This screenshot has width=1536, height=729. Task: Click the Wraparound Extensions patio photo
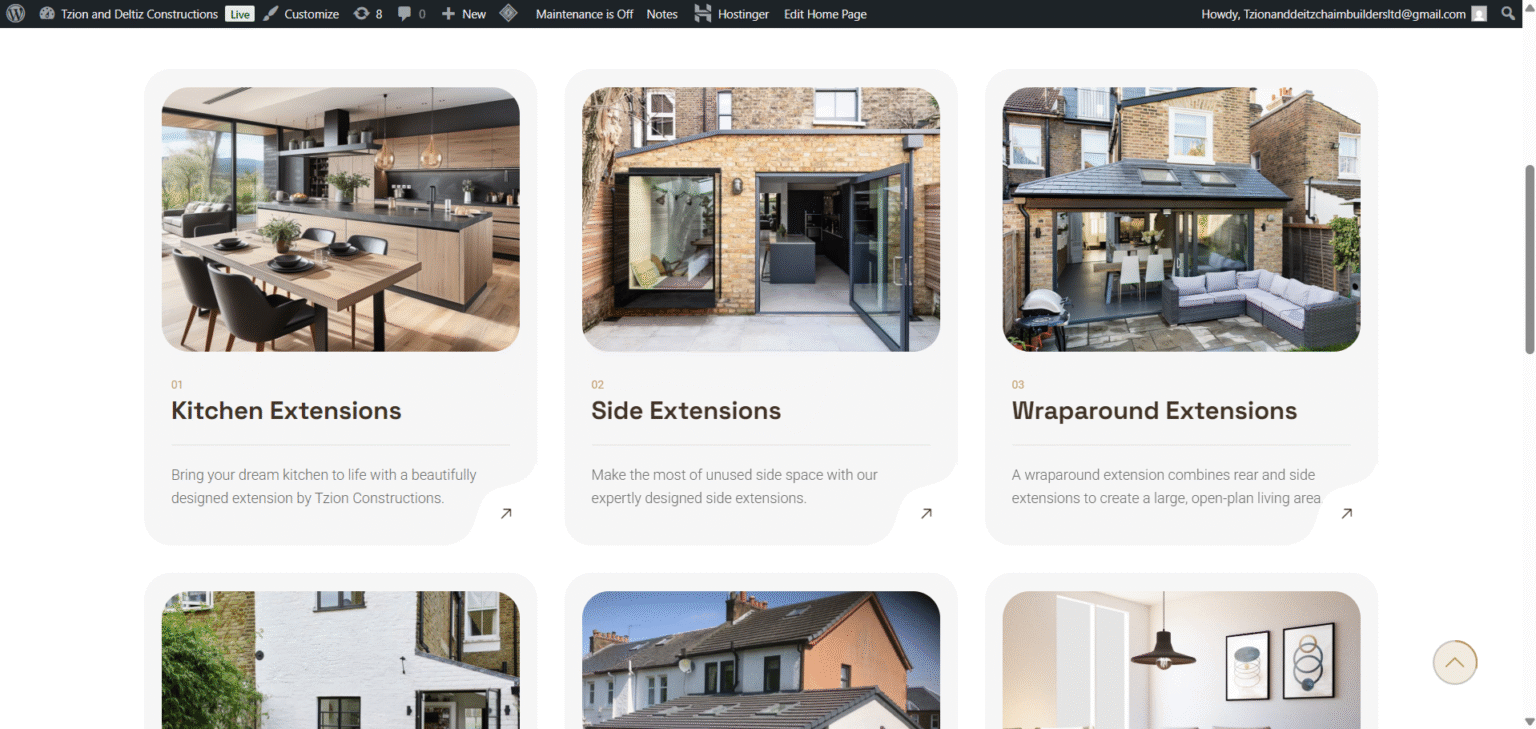(1181, 219)
